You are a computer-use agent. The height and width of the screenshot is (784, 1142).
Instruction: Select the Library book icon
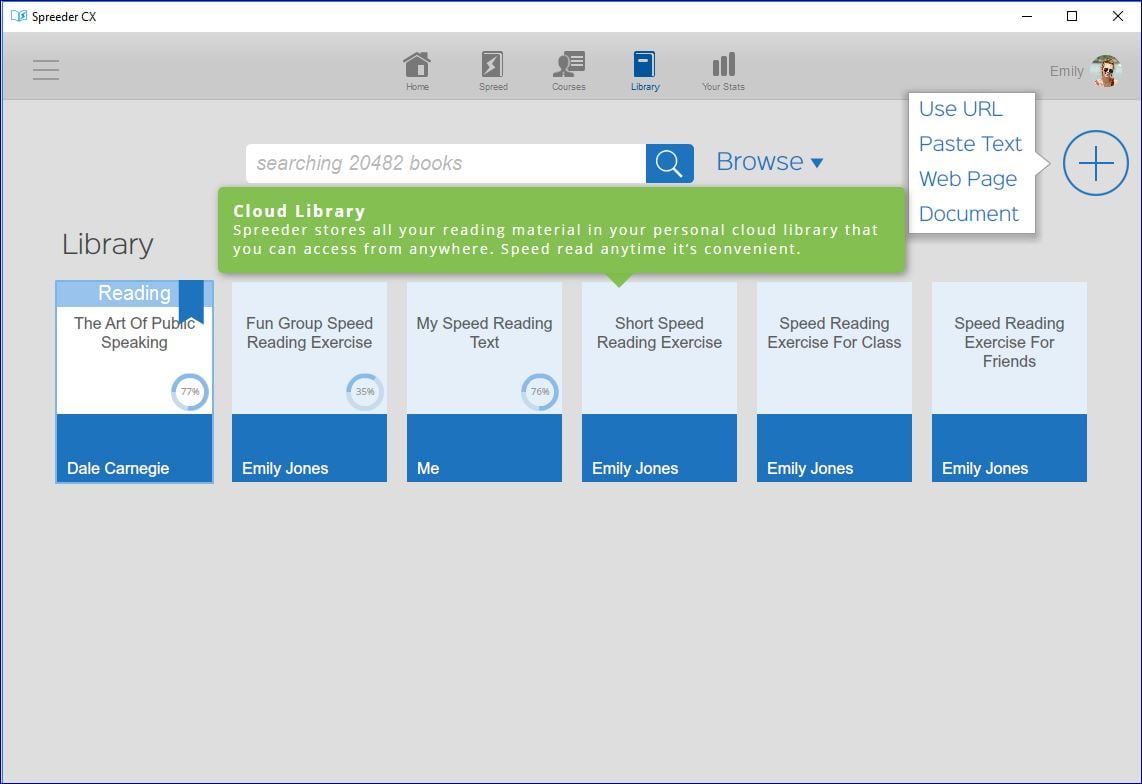tap(644, 66)
